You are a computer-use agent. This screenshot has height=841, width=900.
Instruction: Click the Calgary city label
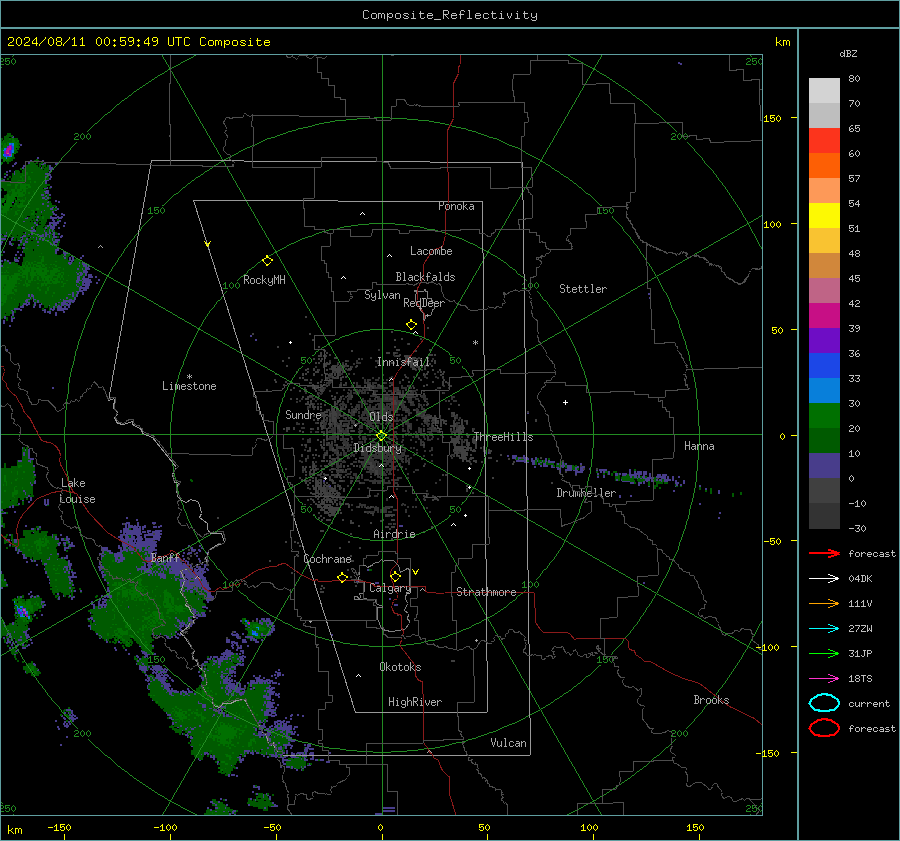[x=390, y=588]
